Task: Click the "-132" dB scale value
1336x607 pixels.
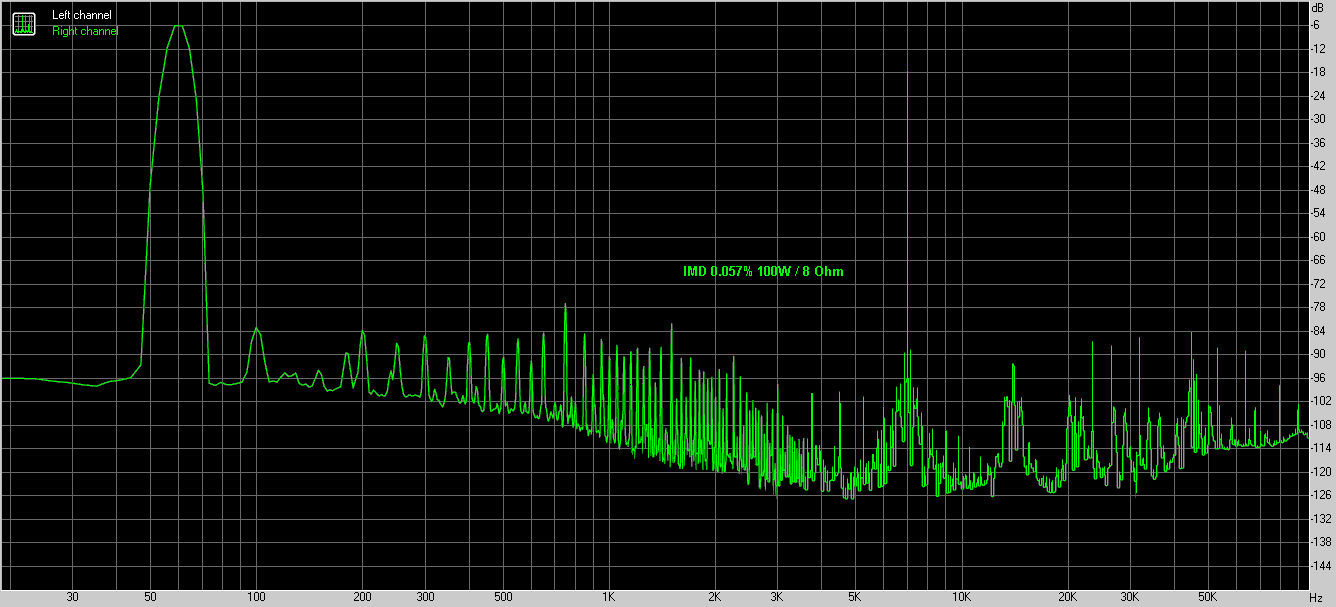Action: point(1322,519)
